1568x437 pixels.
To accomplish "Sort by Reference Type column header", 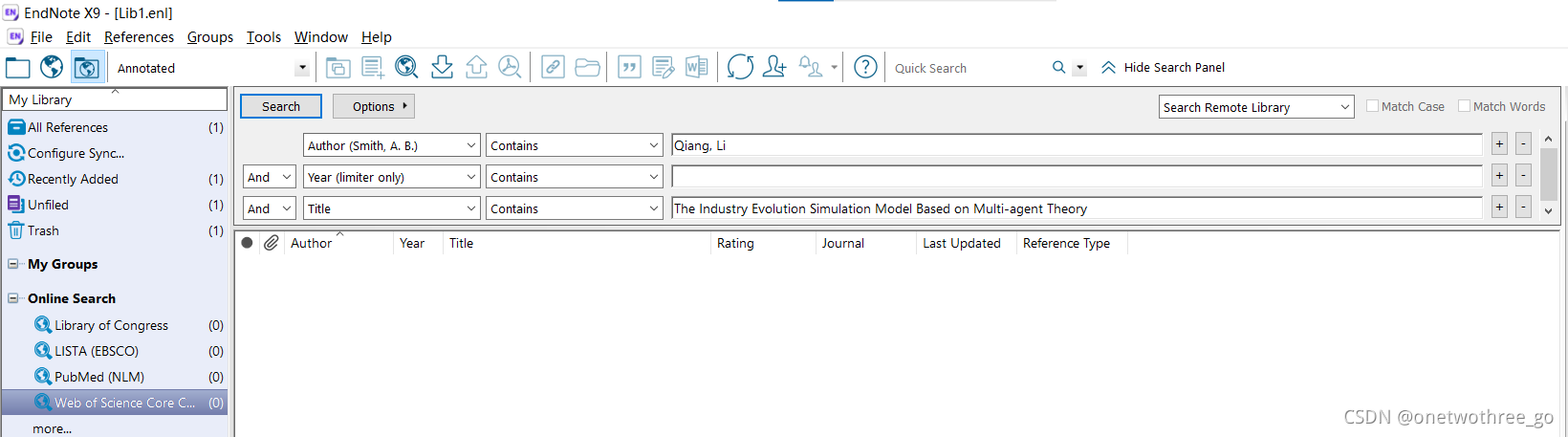I will (x=1066, y=243).
